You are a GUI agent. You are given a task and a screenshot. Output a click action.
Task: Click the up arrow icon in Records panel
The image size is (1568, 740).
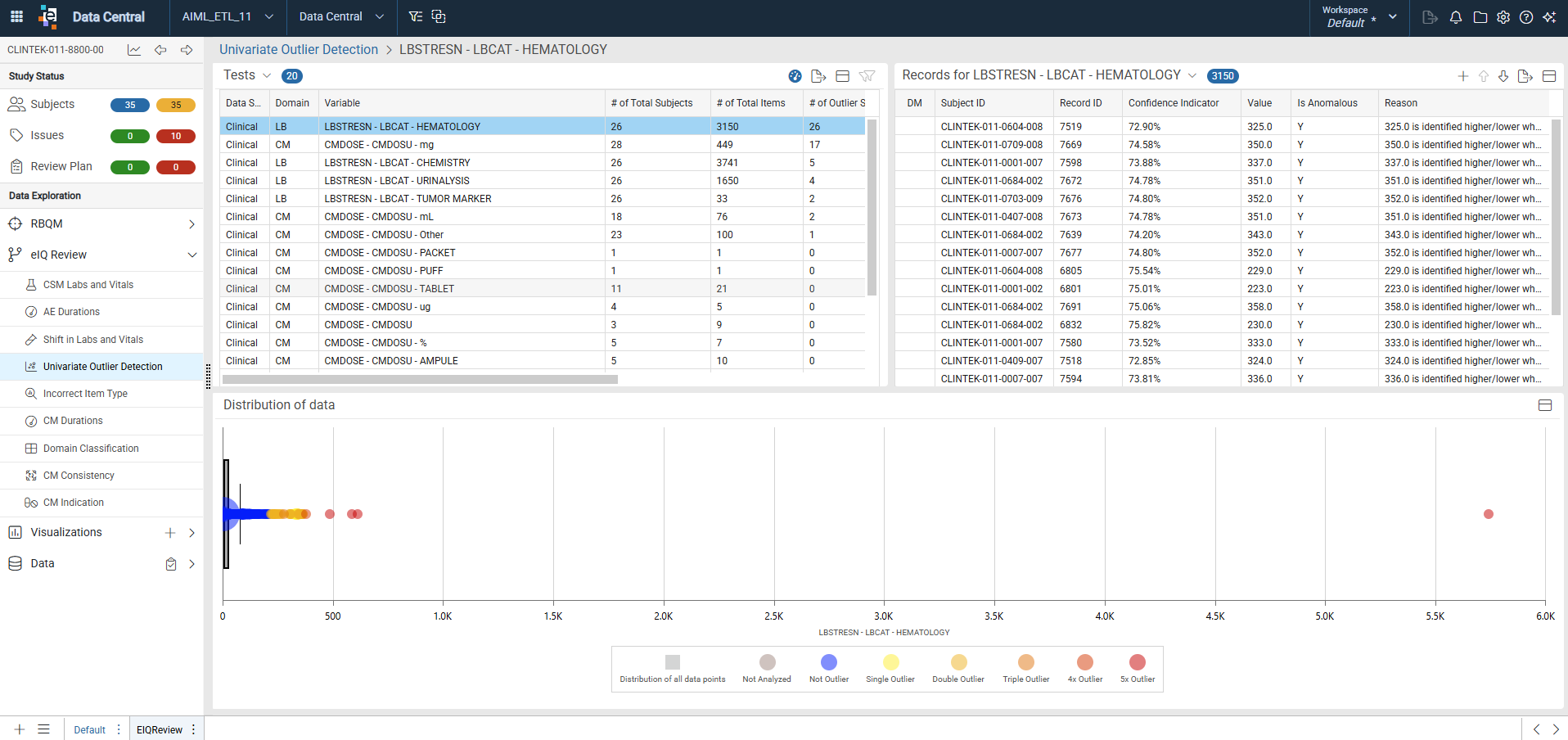point(1484,76)
